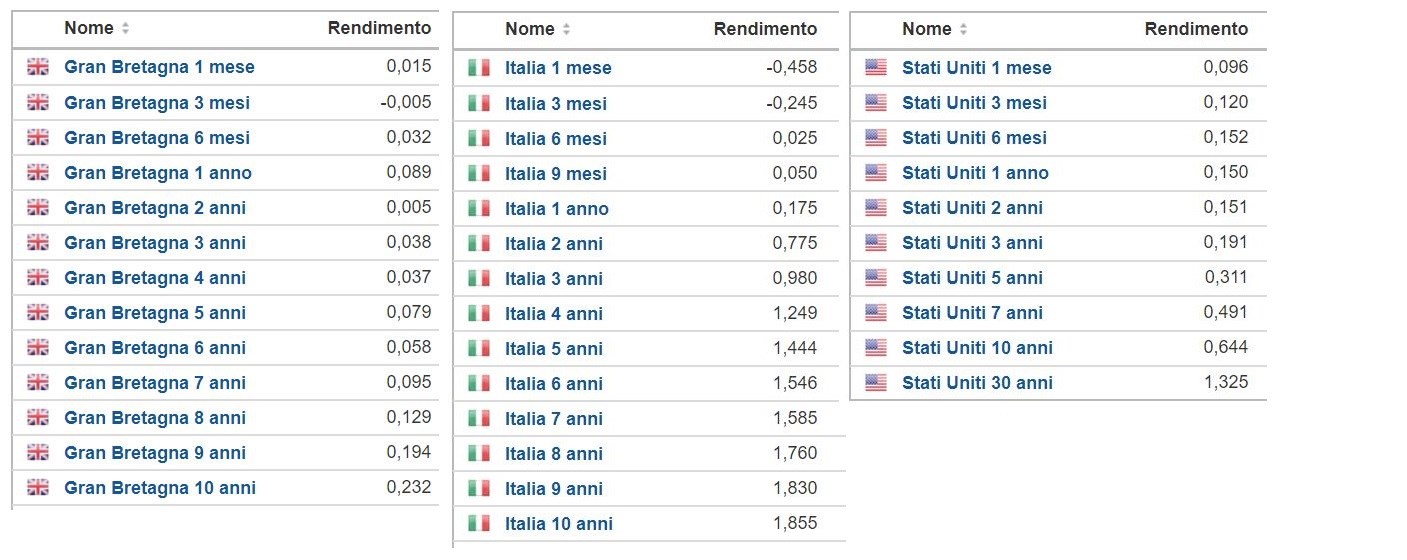Click Italian flag icon beside Italia 5 anni
This screenshot has height=560, width=1407.
479,349
